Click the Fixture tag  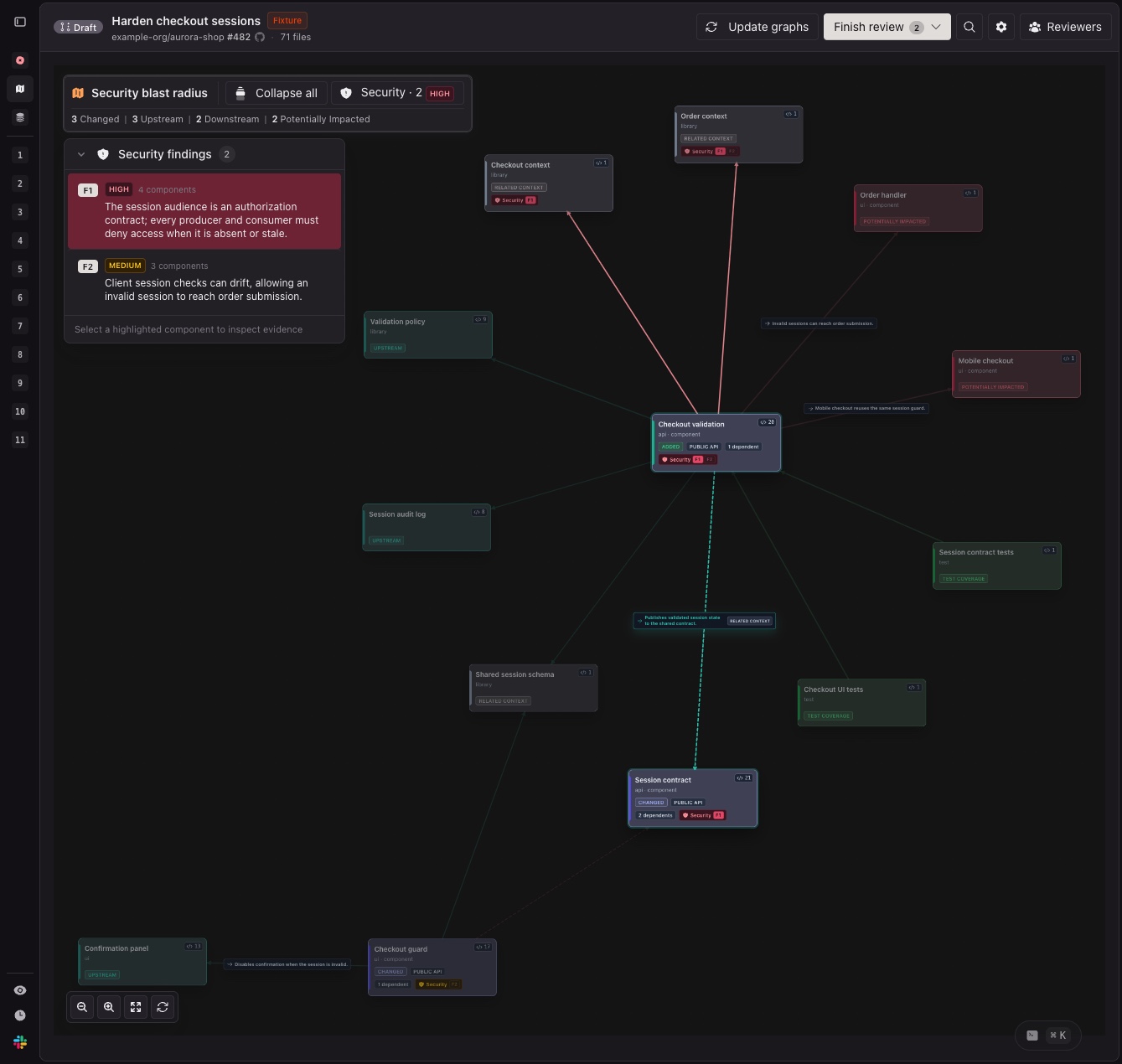click(287, 20)
